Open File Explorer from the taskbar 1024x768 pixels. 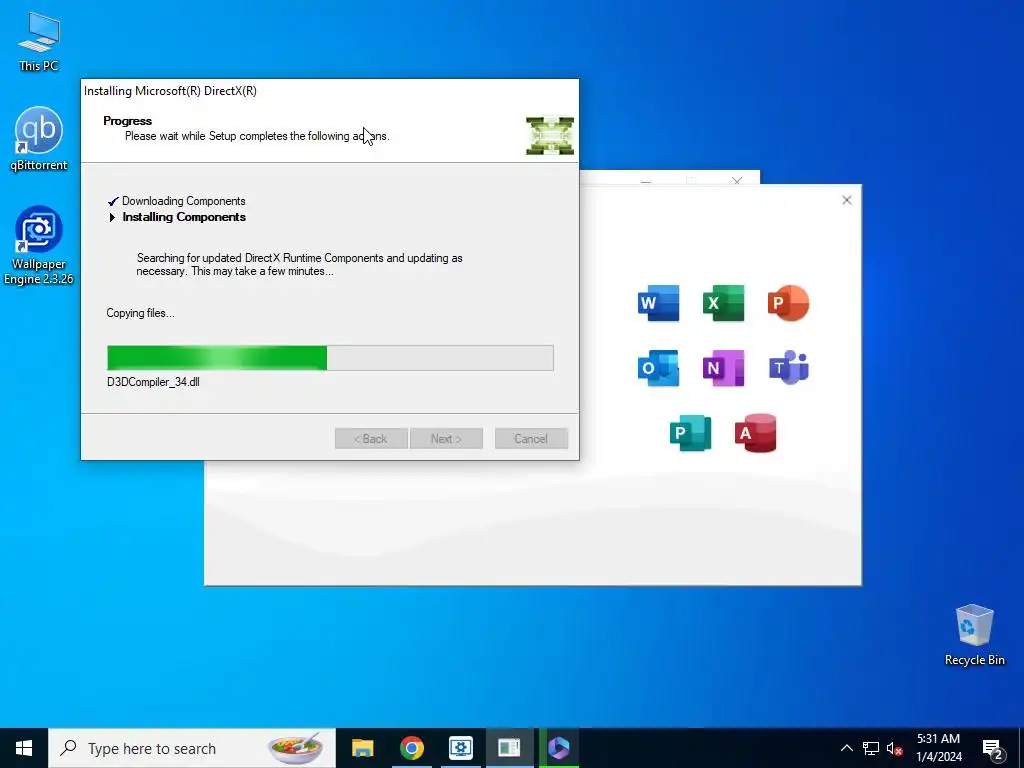[362, 748]
